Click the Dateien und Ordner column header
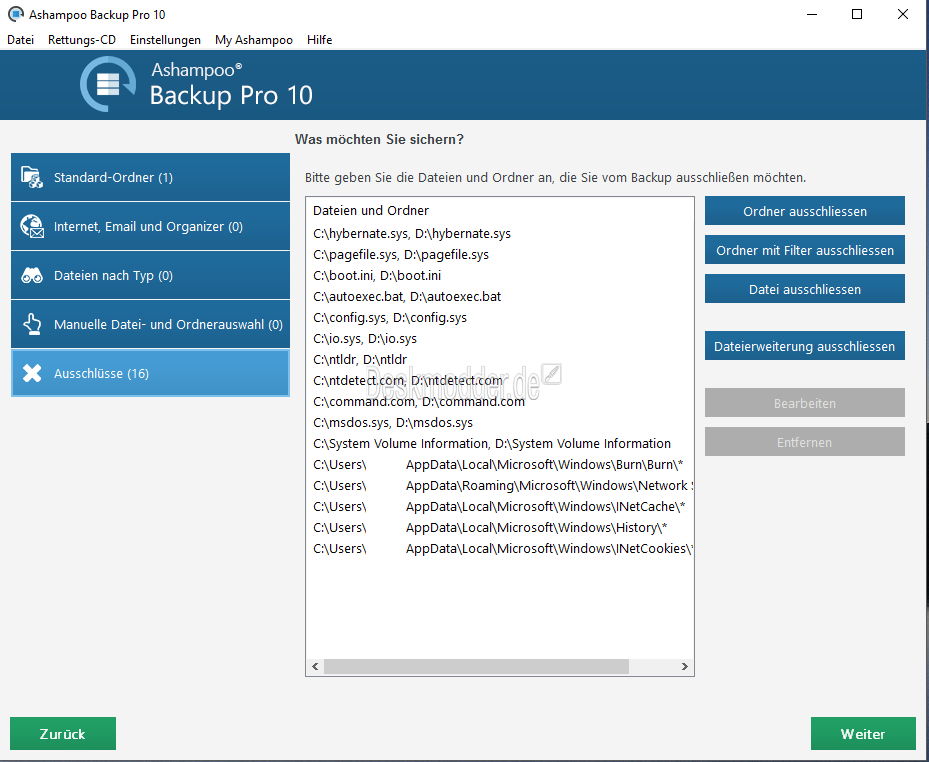This screenshot has width=929, height=762. [x=371, y=210]
